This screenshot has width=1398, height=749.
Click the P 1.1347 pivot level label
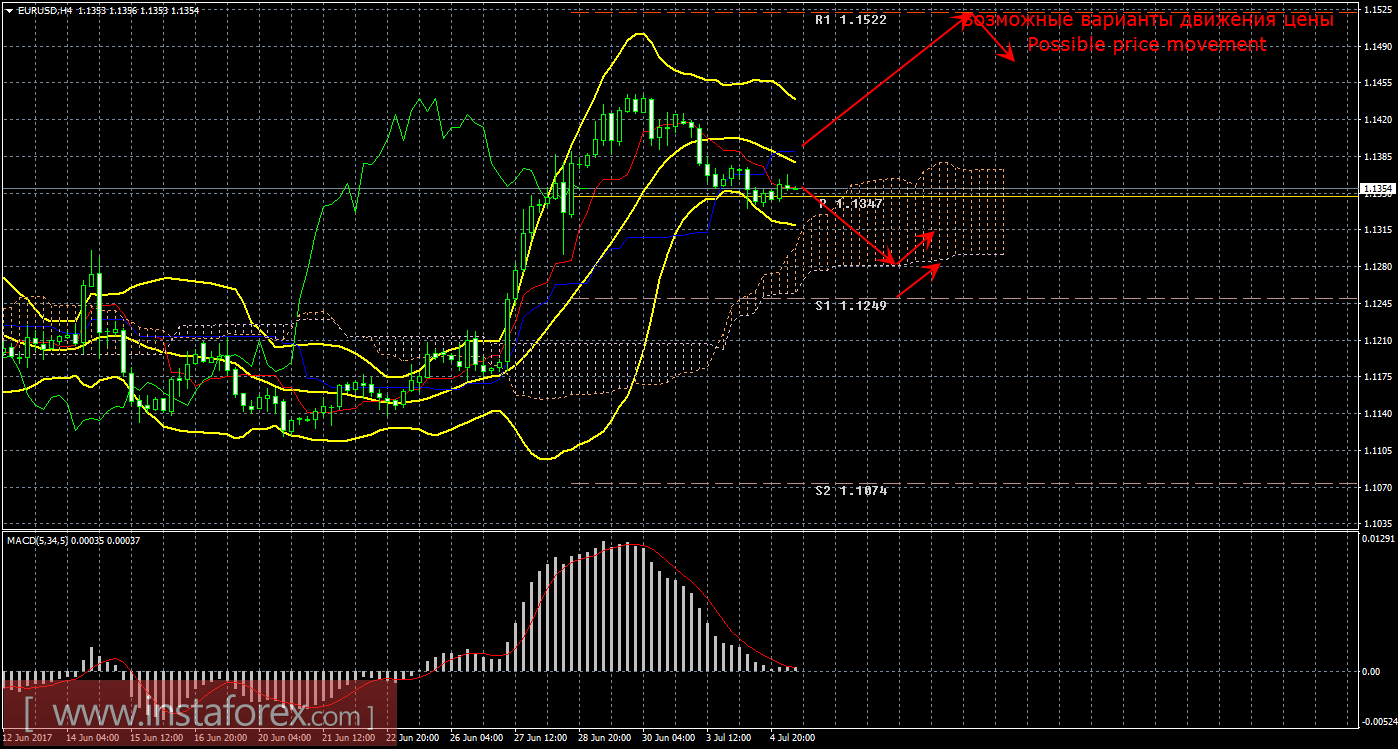(x=851, y=204)
